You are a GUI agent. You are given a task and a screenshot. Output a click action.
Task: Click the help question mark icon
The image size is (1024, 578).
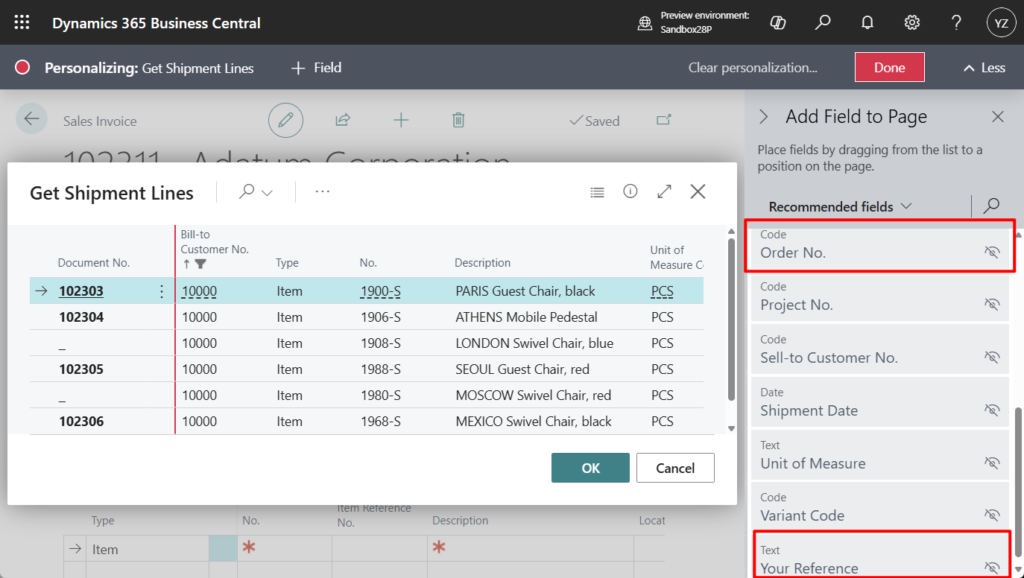click(x=956, y=22)
